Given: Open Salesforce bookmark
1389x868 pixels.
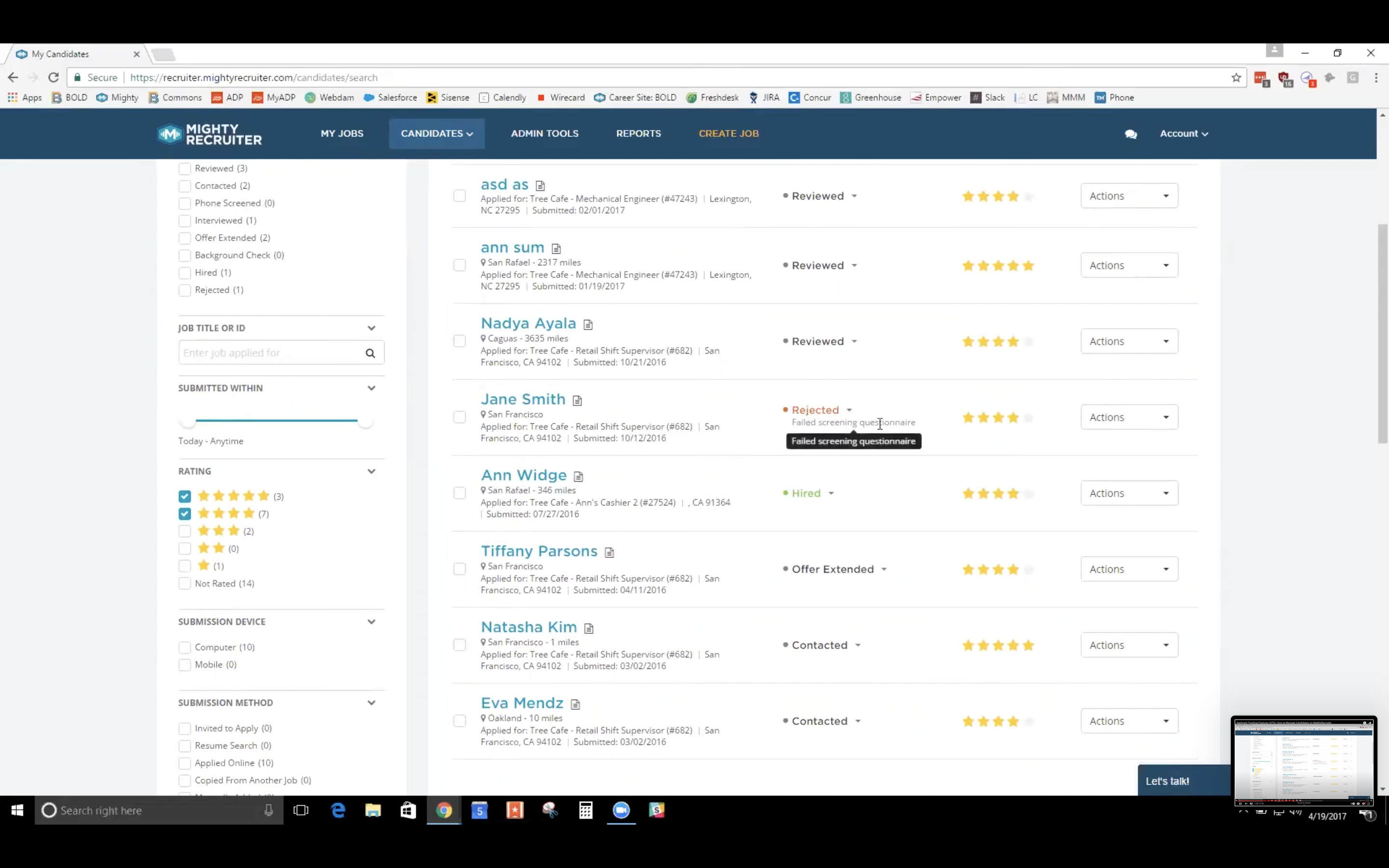Looking at the screenshot, I should tap(390, 97).
